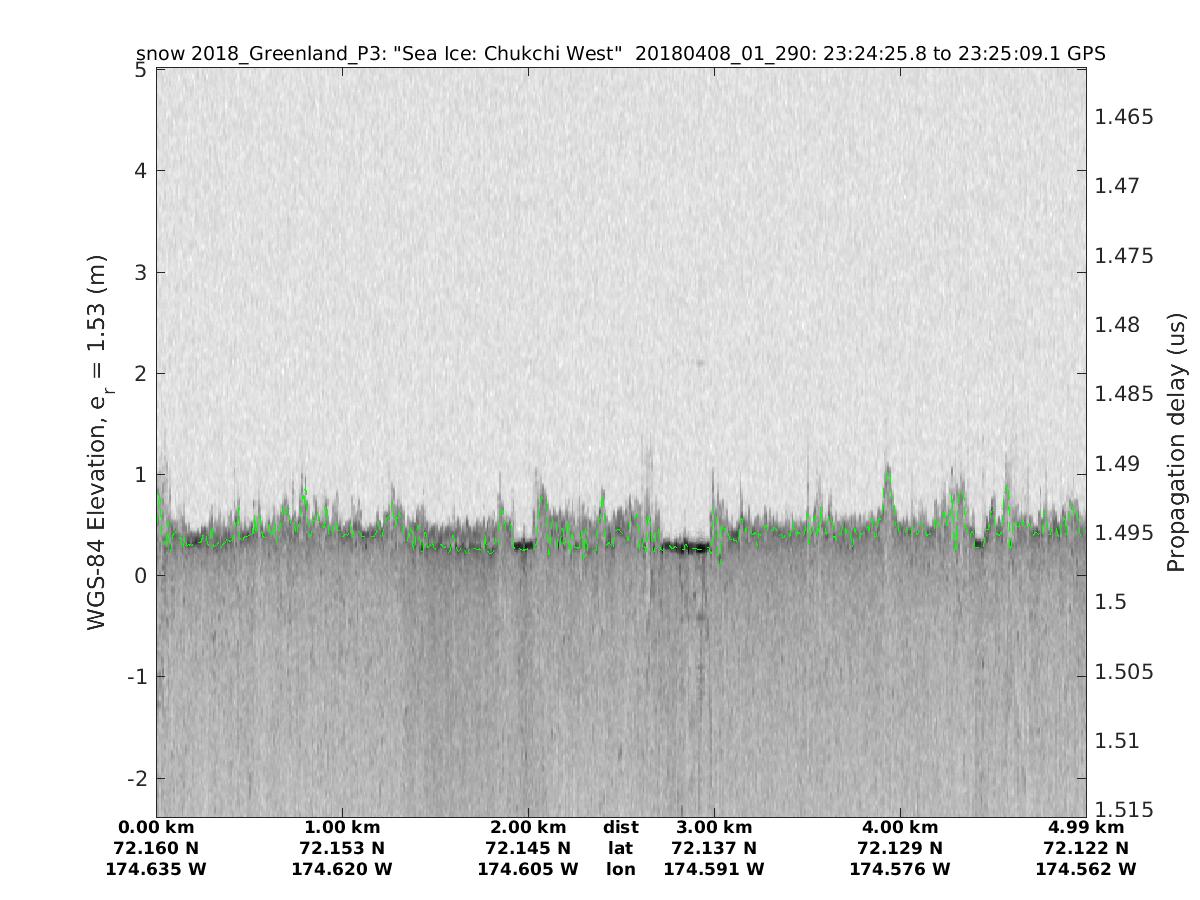Click the plot title text at top
1200x900 pixels.
point(620,54)
